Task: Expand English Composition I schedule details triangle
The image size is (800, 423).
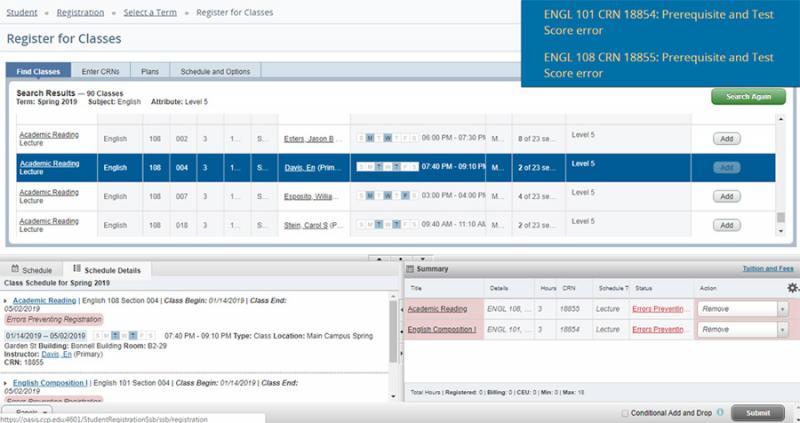Action: pos(7,383)
